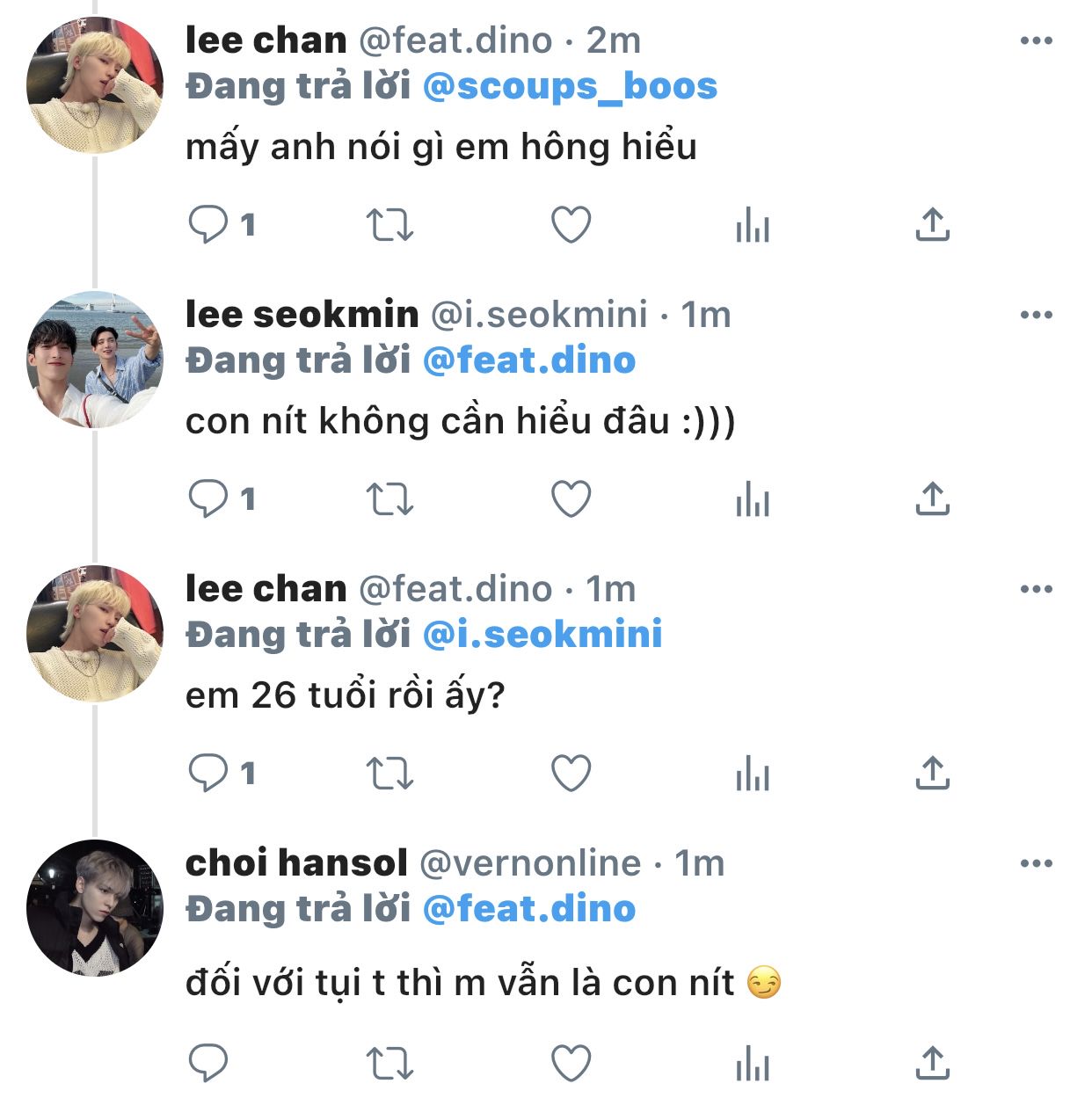
Task: Open lee seokmin's profile picture
Action: (95, 360)
